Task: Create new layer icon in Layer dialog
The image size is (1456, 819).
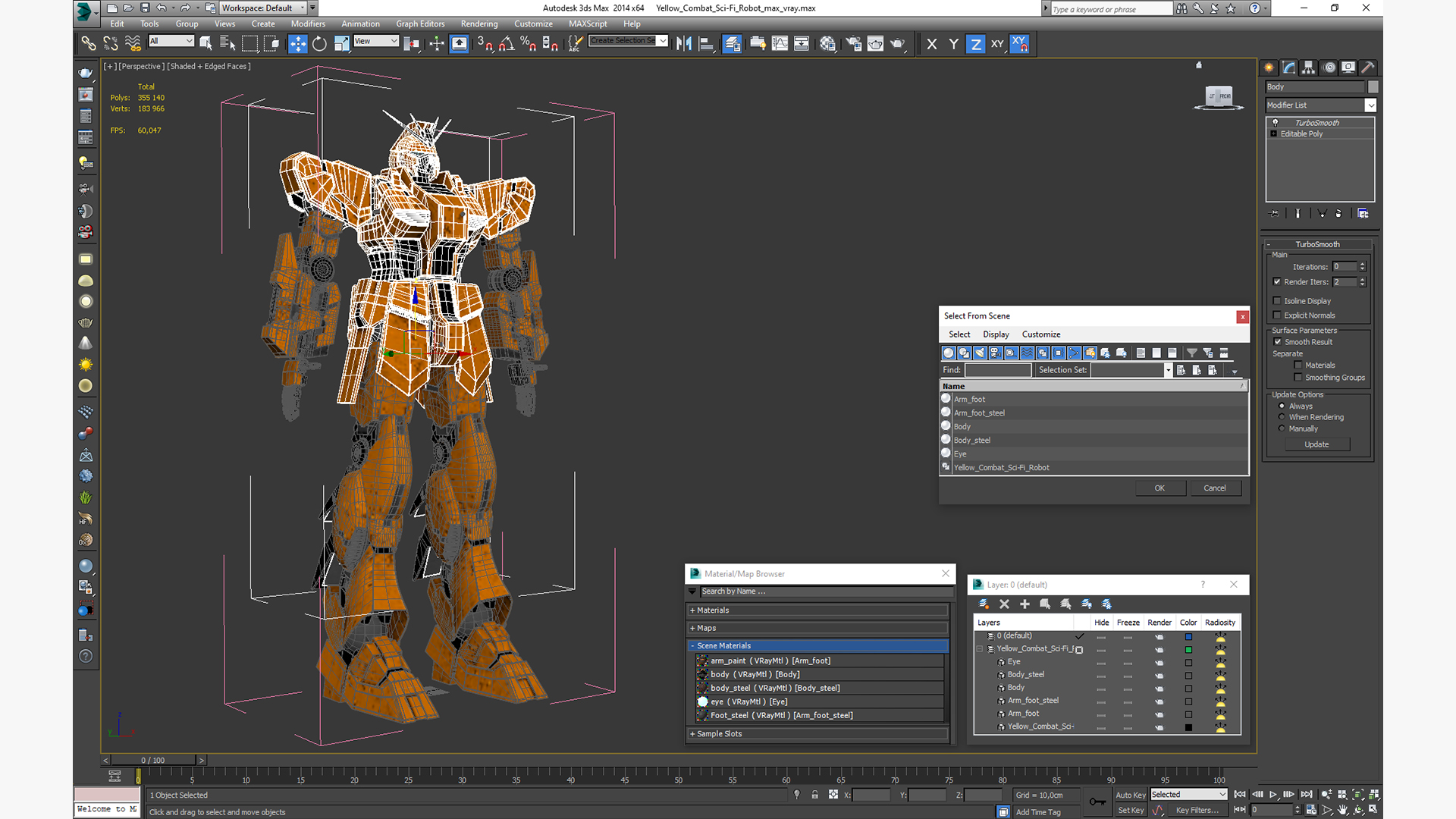Action: pos(984,604)
